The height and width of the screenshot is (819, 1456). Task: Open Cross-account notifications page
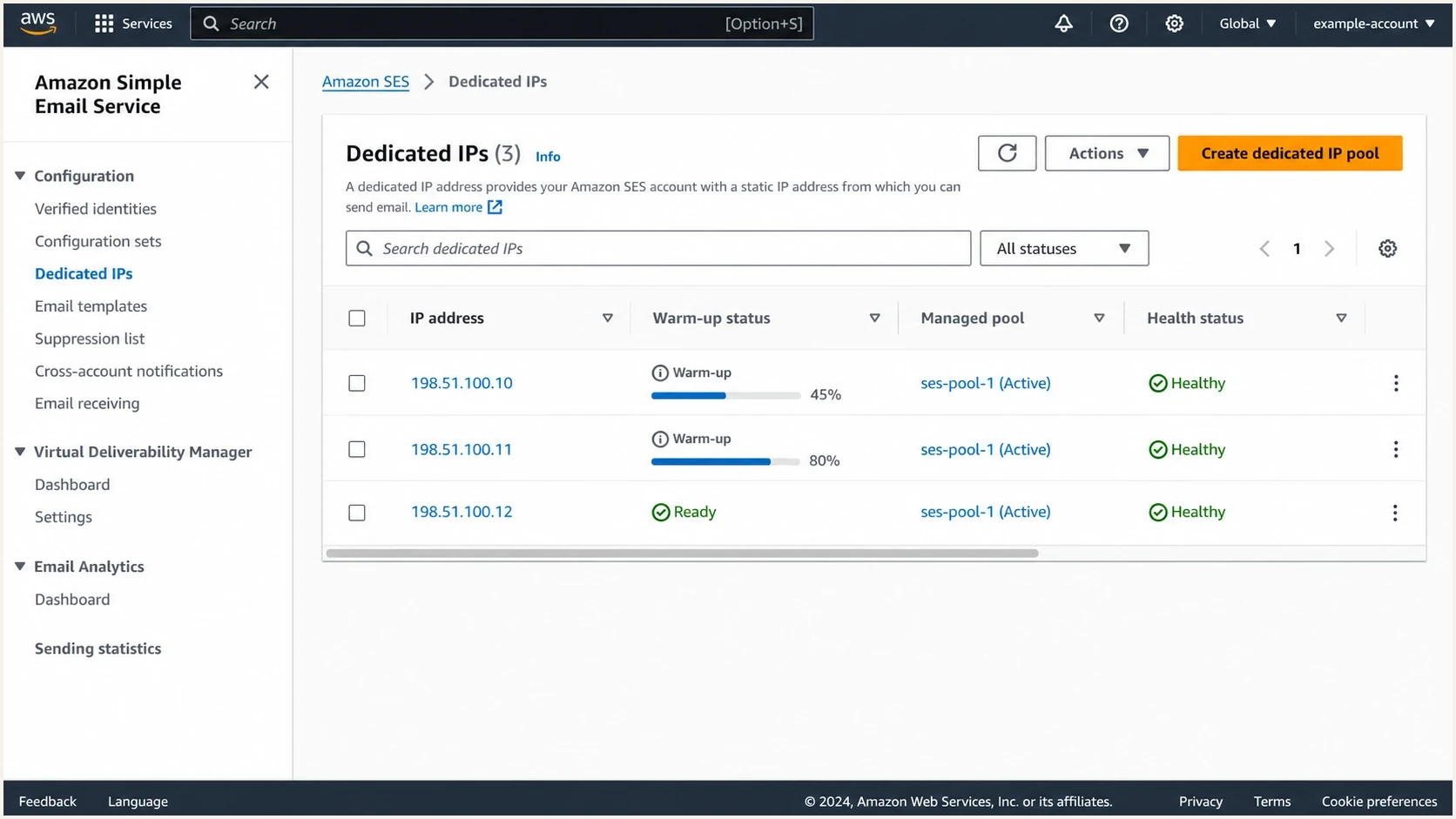coord(129,371)
